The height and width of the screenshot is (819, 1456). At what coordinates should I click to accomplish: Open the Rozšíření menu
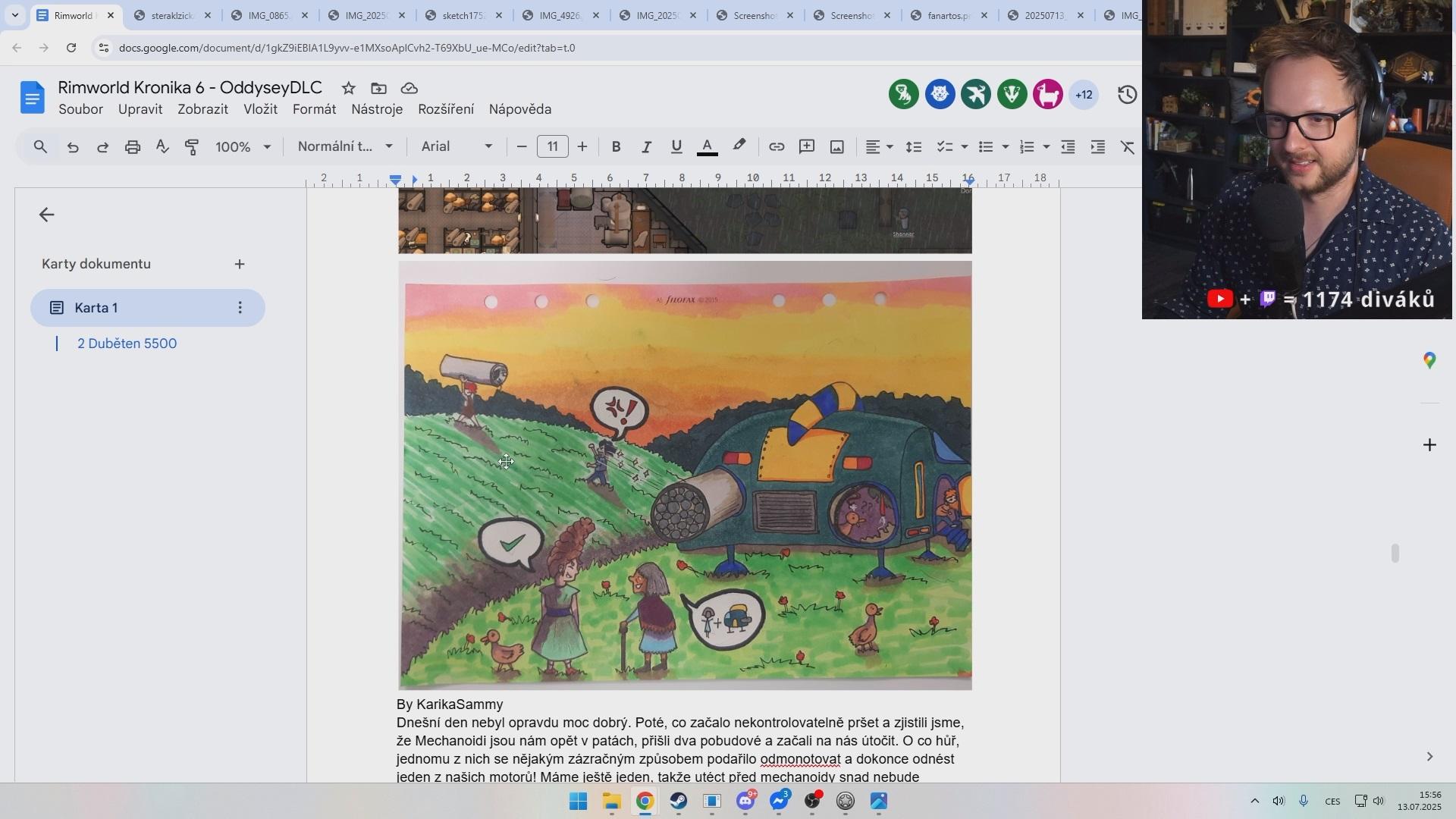pos(446,109)
